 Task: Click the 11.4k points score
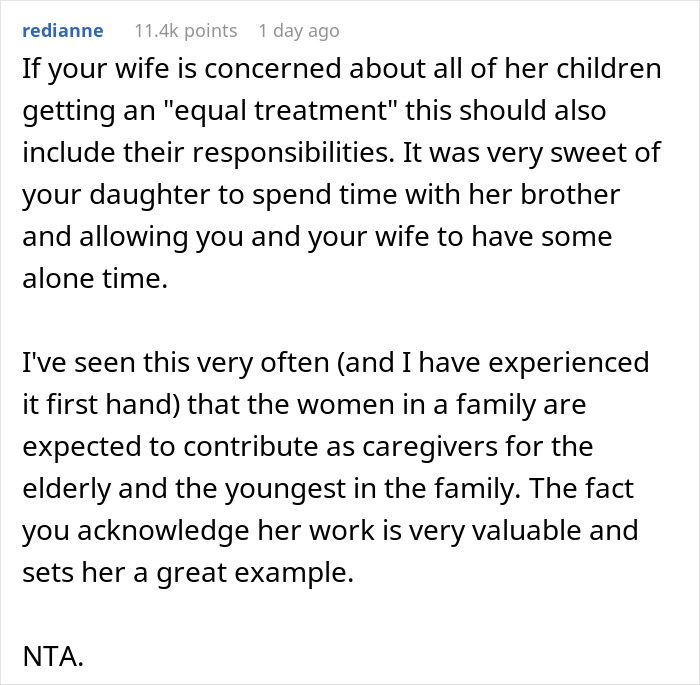[x=186, y=31]
